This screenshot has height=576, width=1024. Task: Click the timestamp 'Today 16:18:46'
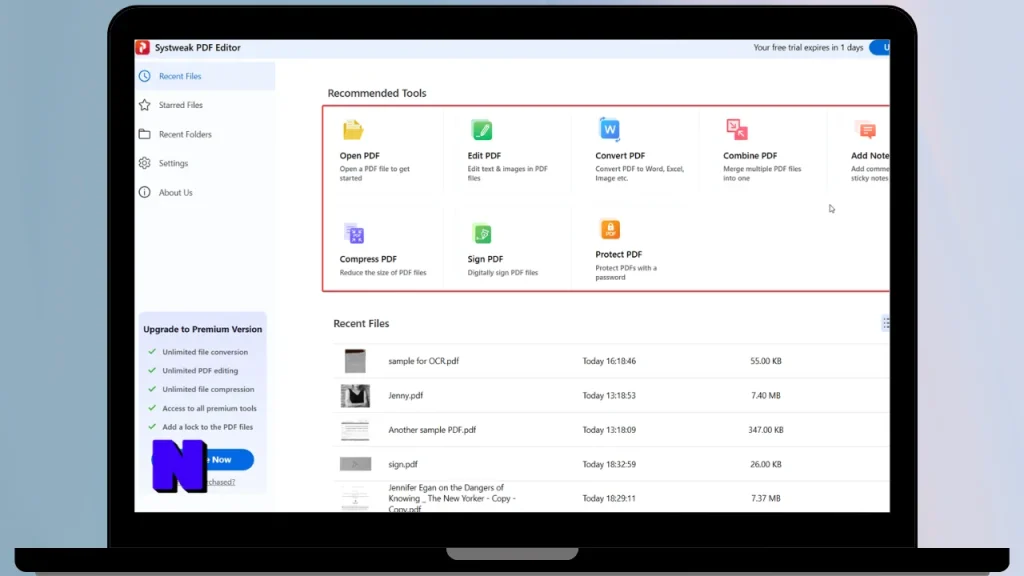(609, 360)
